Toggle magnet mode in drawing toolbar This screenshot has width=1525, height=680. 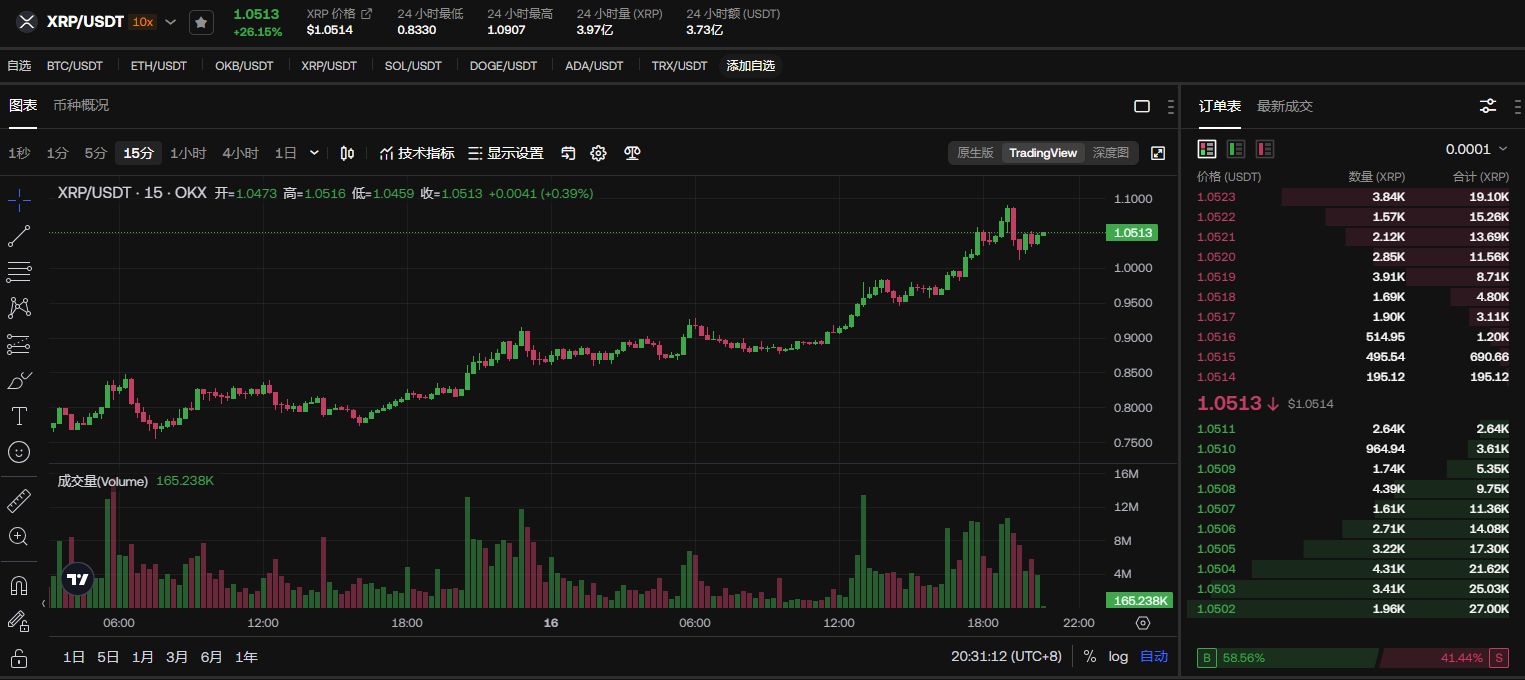pos(19,585)
